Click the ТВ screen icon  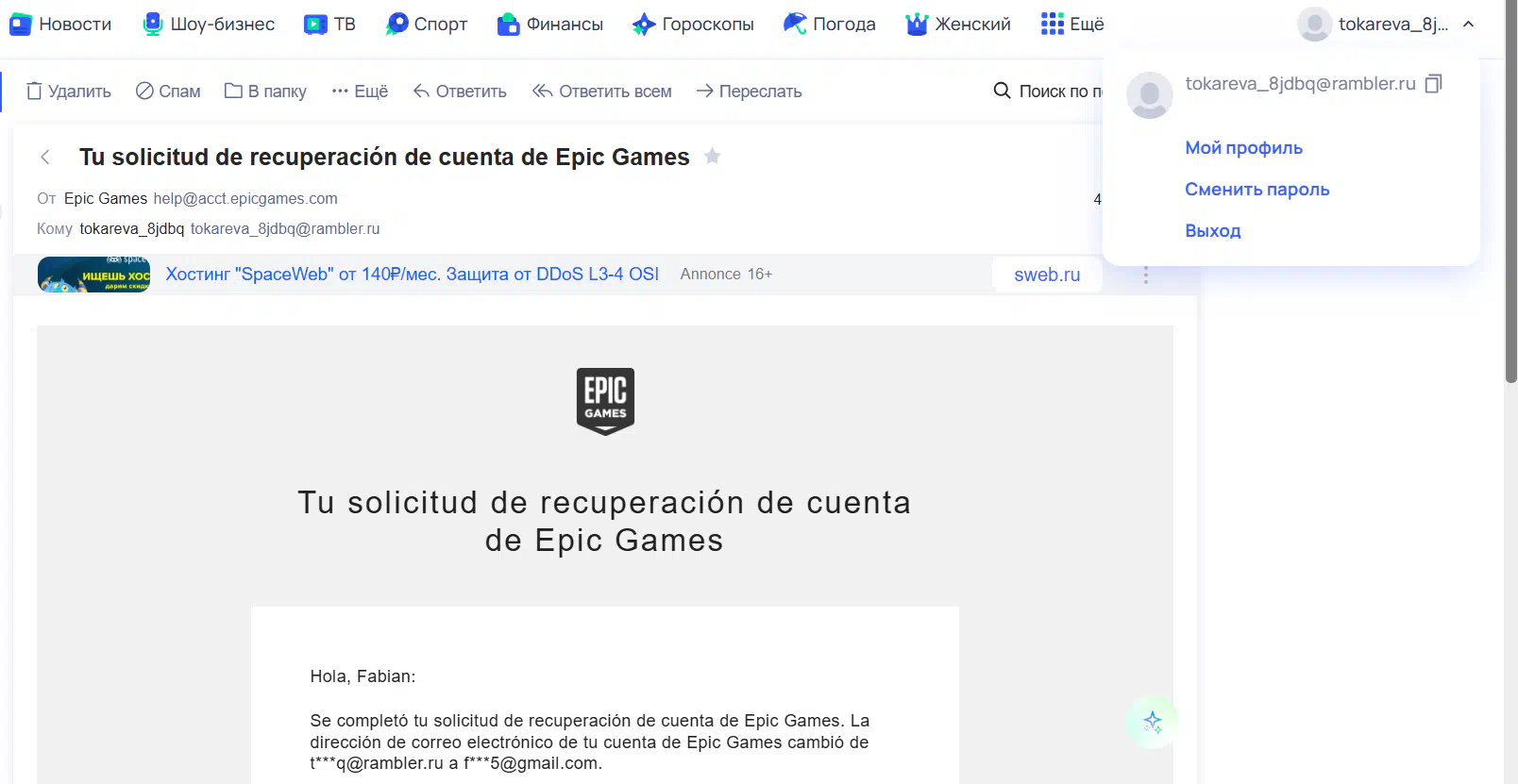coord(315,24)
